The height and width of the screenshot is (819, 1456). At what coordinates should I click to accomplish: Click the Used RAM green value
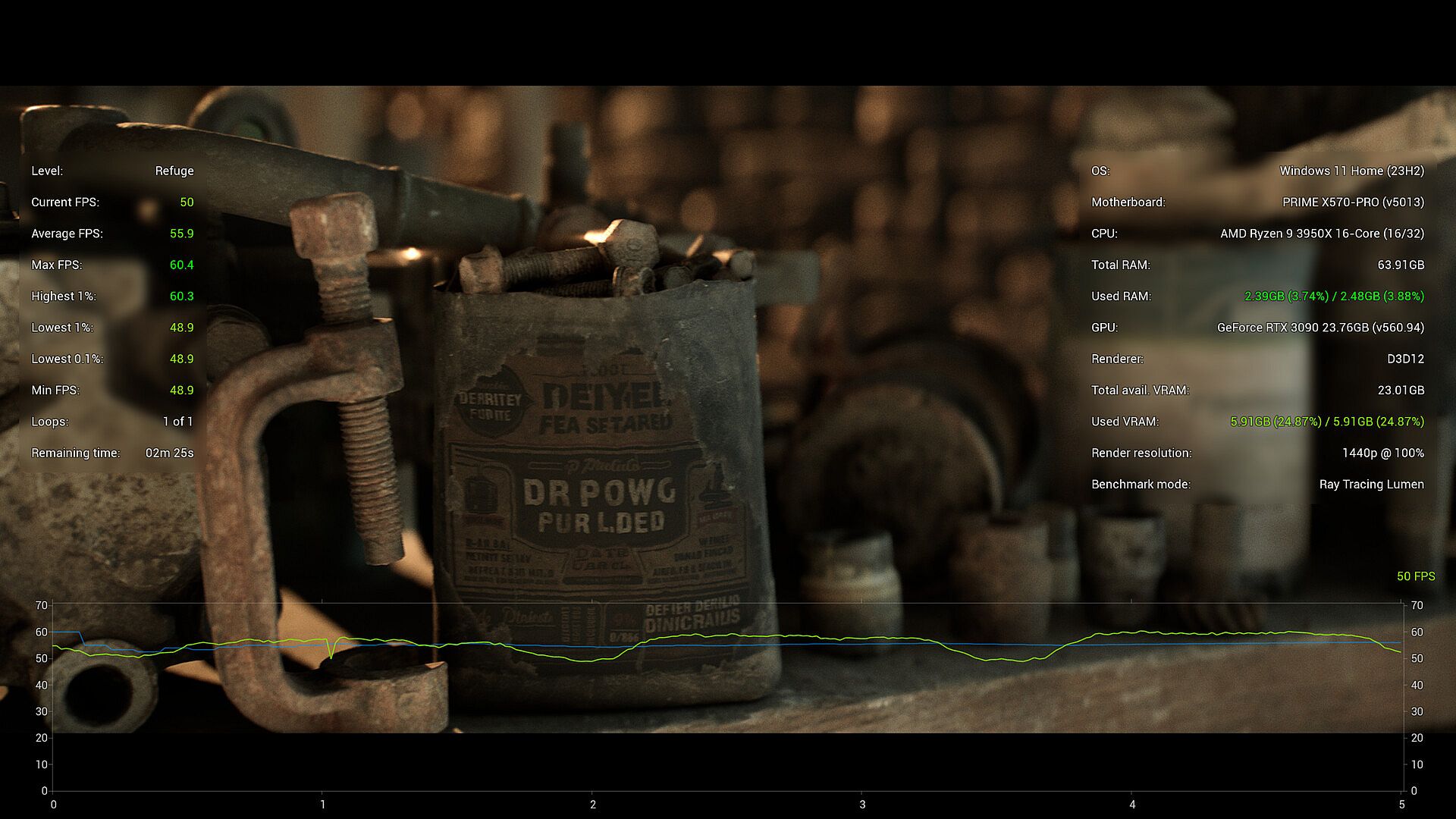[1334, 297]
